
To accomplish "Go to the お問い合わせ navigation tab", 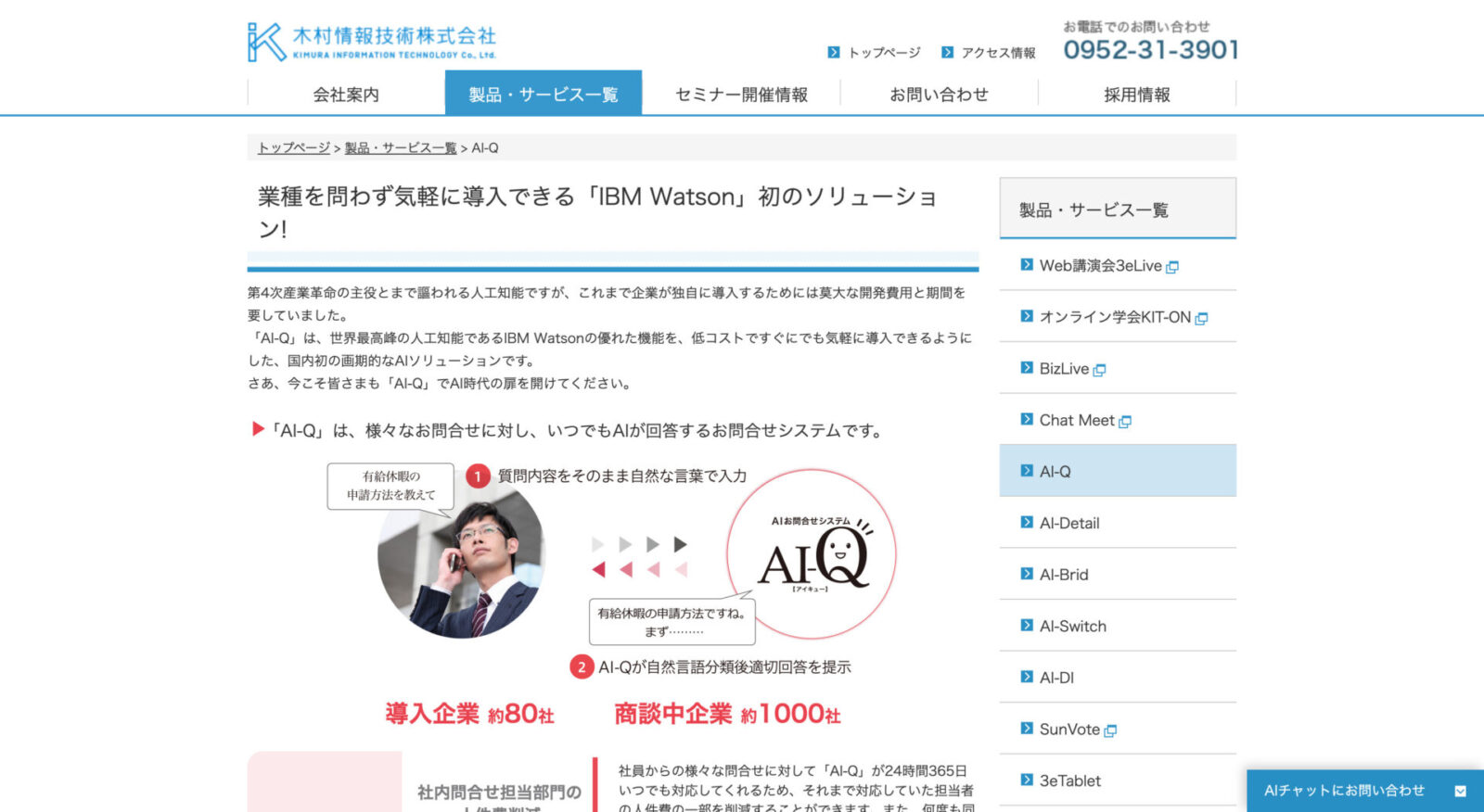I will (x=939, y=95).
